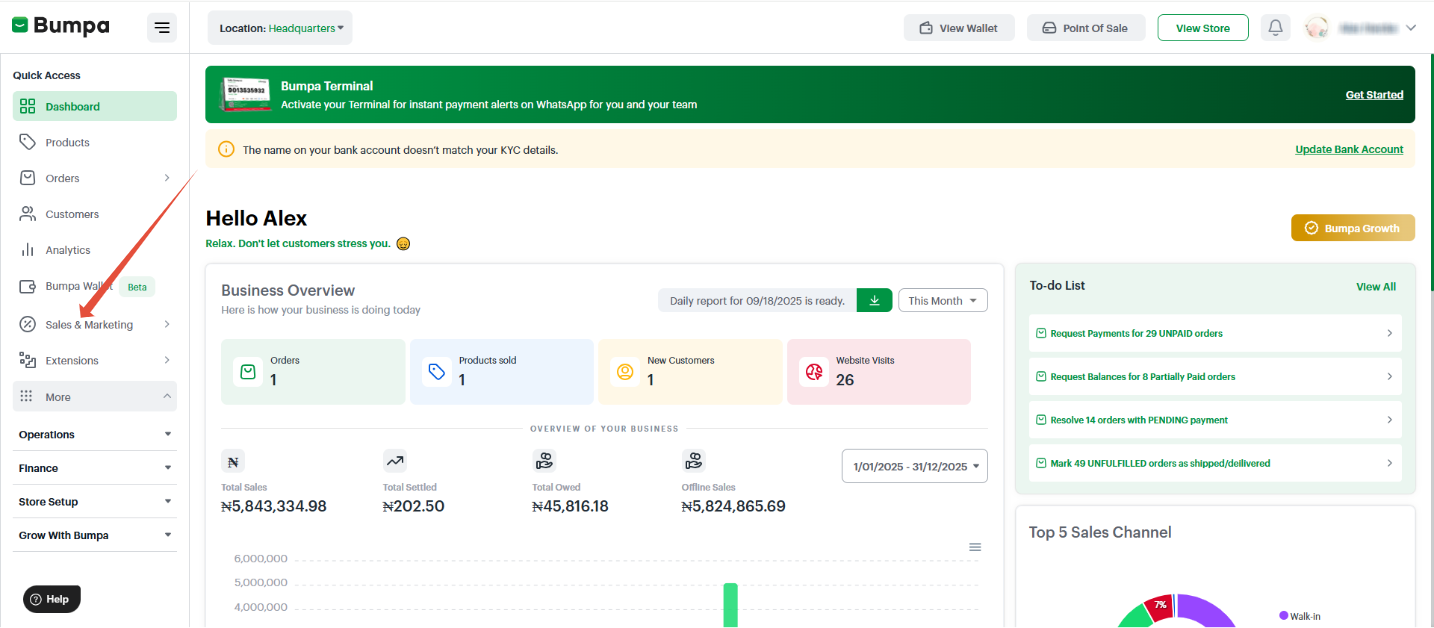The image size is (1434, 628).
Task: Go to Dashboard in sidebar
Action: [x=95, y=106]
